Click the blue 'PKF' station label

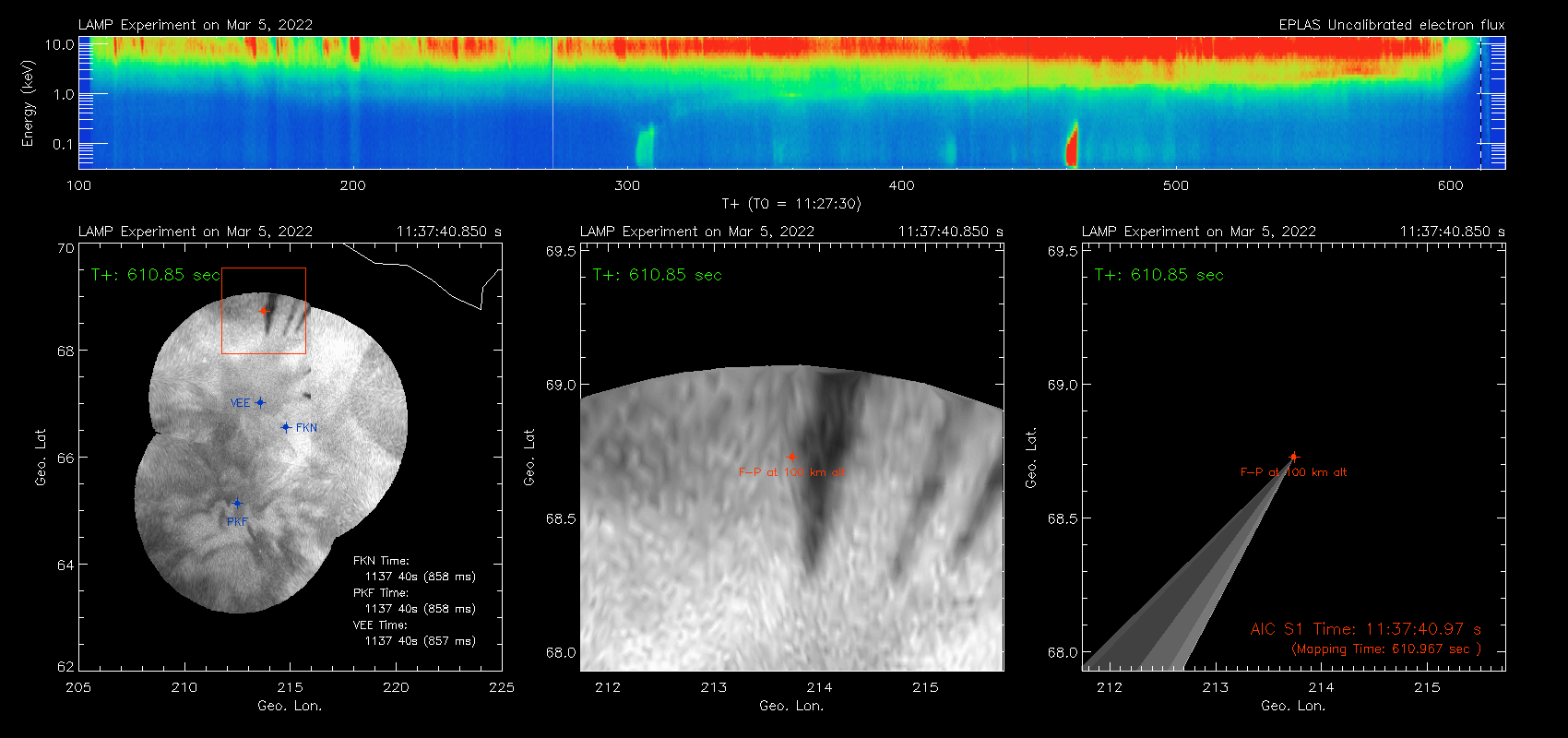click(237, 522)
